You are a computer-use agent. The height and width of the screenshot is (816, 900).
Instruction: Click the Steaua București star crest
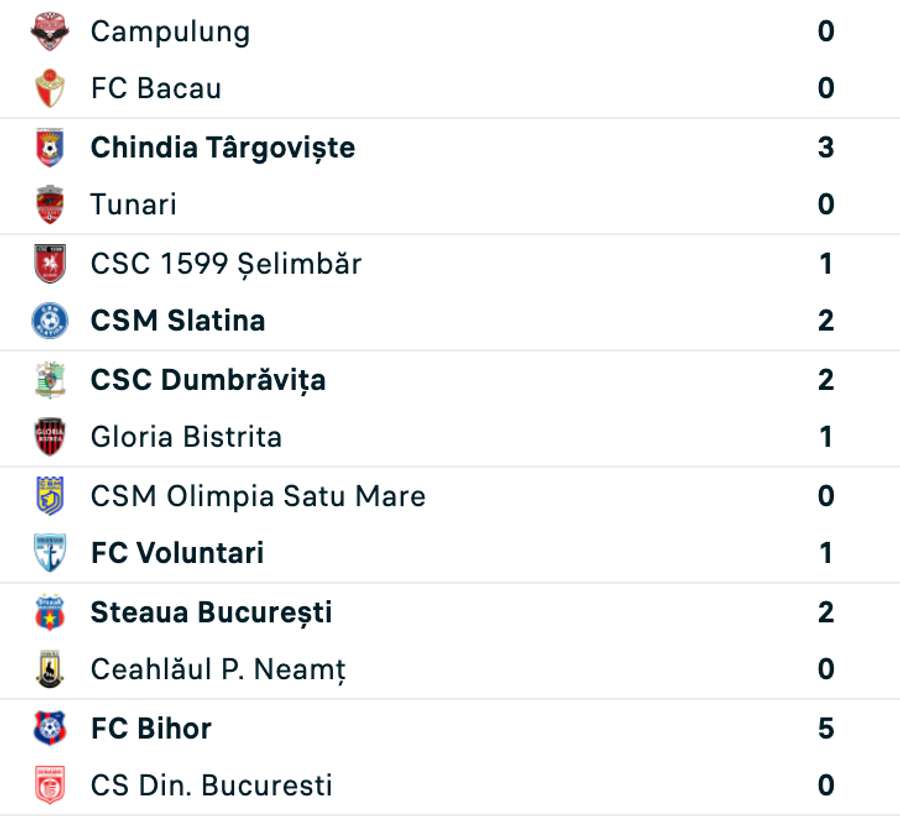[50, 612]
